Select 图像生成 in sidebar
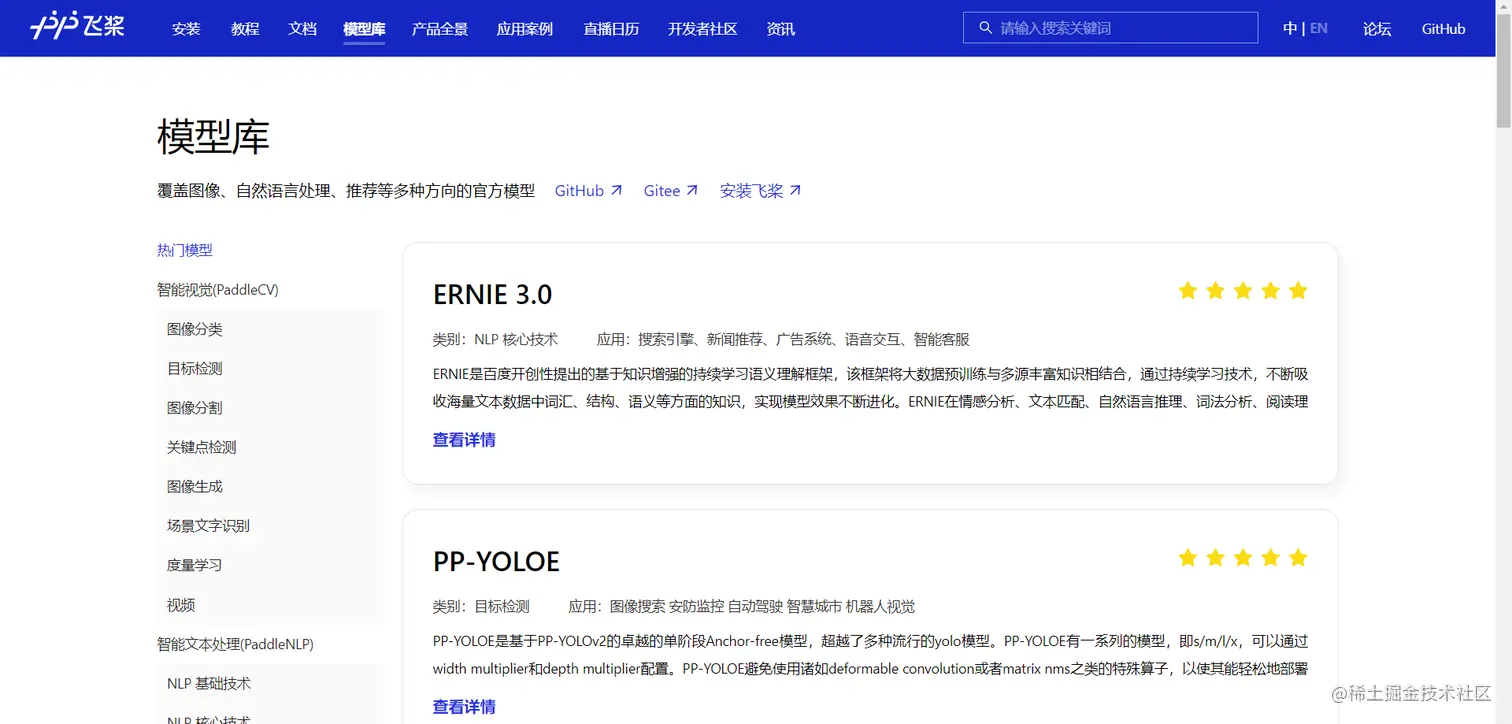The image size is (1512, 724). pyautogui.click(x=195, y=486)
